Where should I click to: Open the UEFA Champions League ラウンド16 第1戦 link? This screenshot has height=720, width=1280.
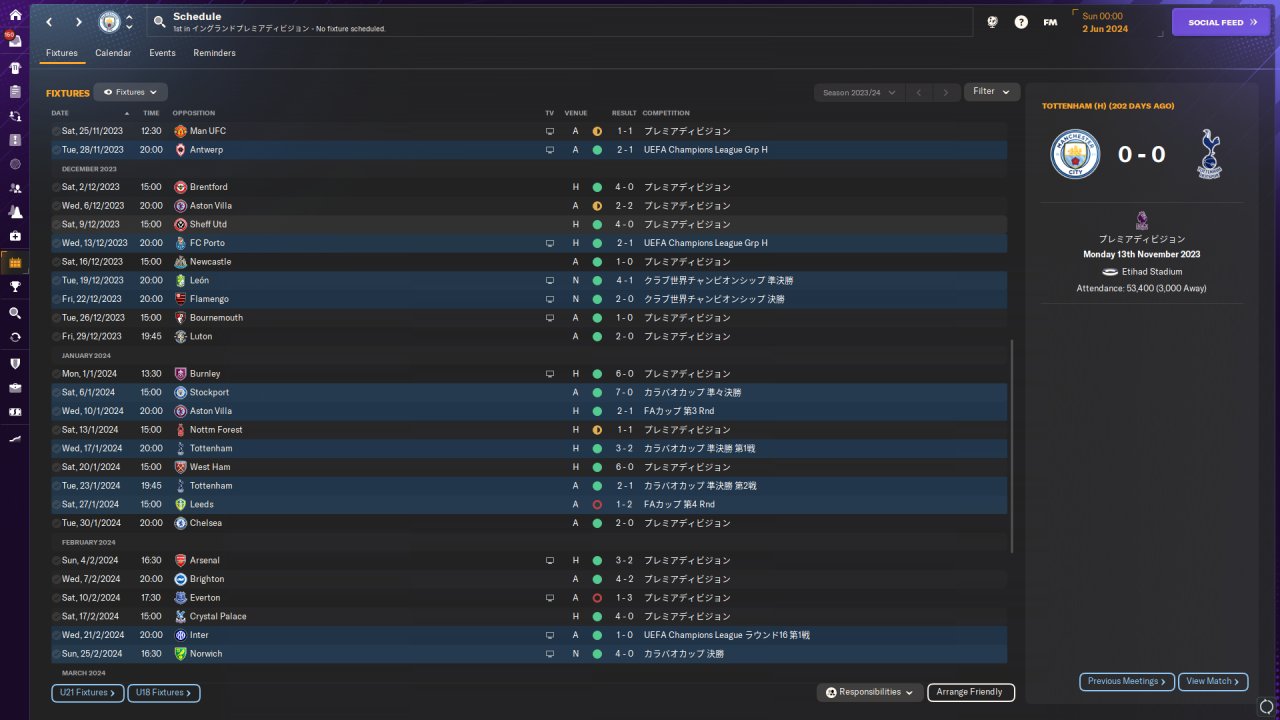pos(727,635)
